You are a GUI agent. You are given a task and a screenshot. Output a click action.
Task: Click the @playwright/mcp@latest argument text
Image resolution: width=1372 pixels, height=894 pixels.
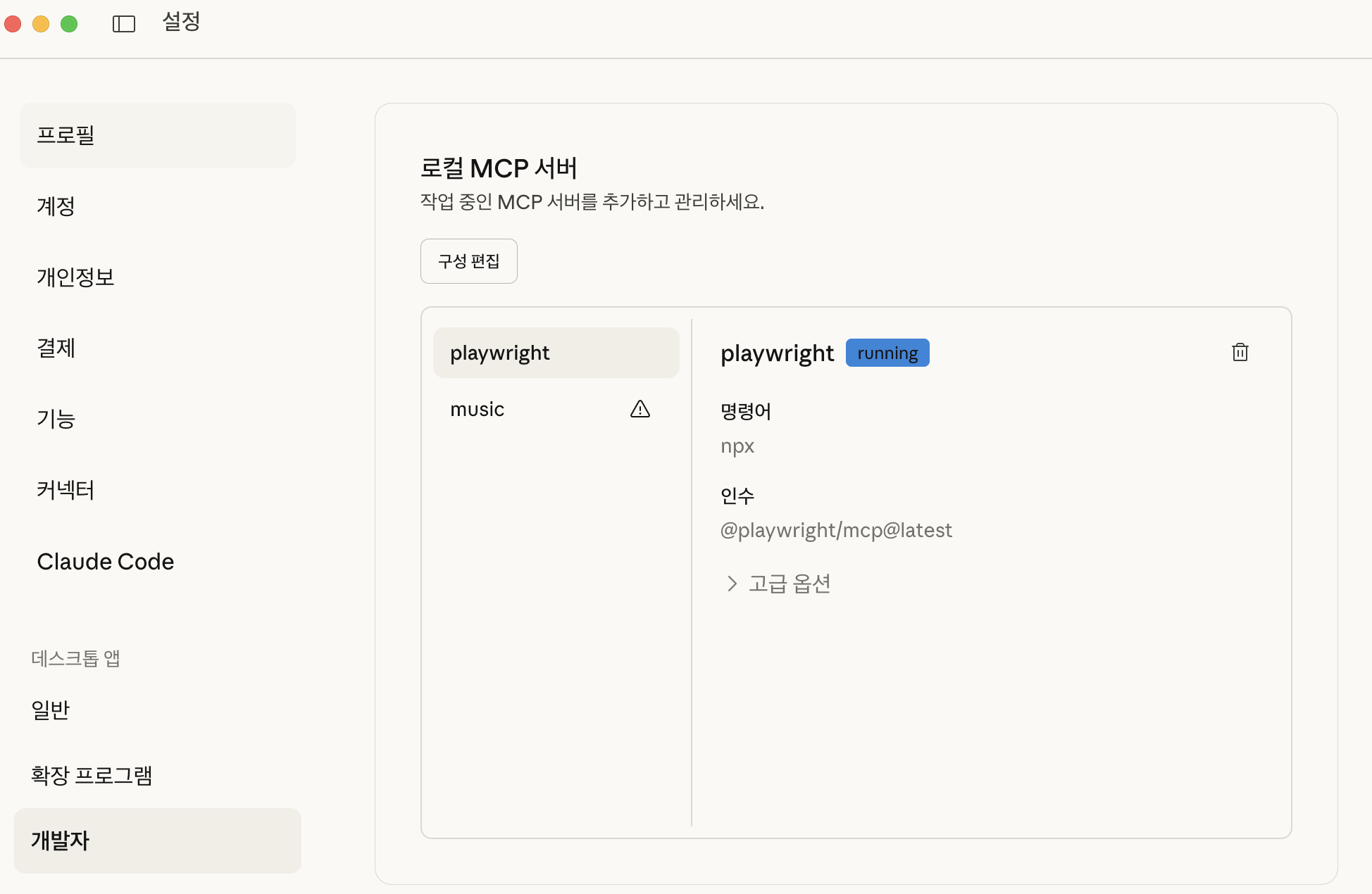tap(836, 530)
